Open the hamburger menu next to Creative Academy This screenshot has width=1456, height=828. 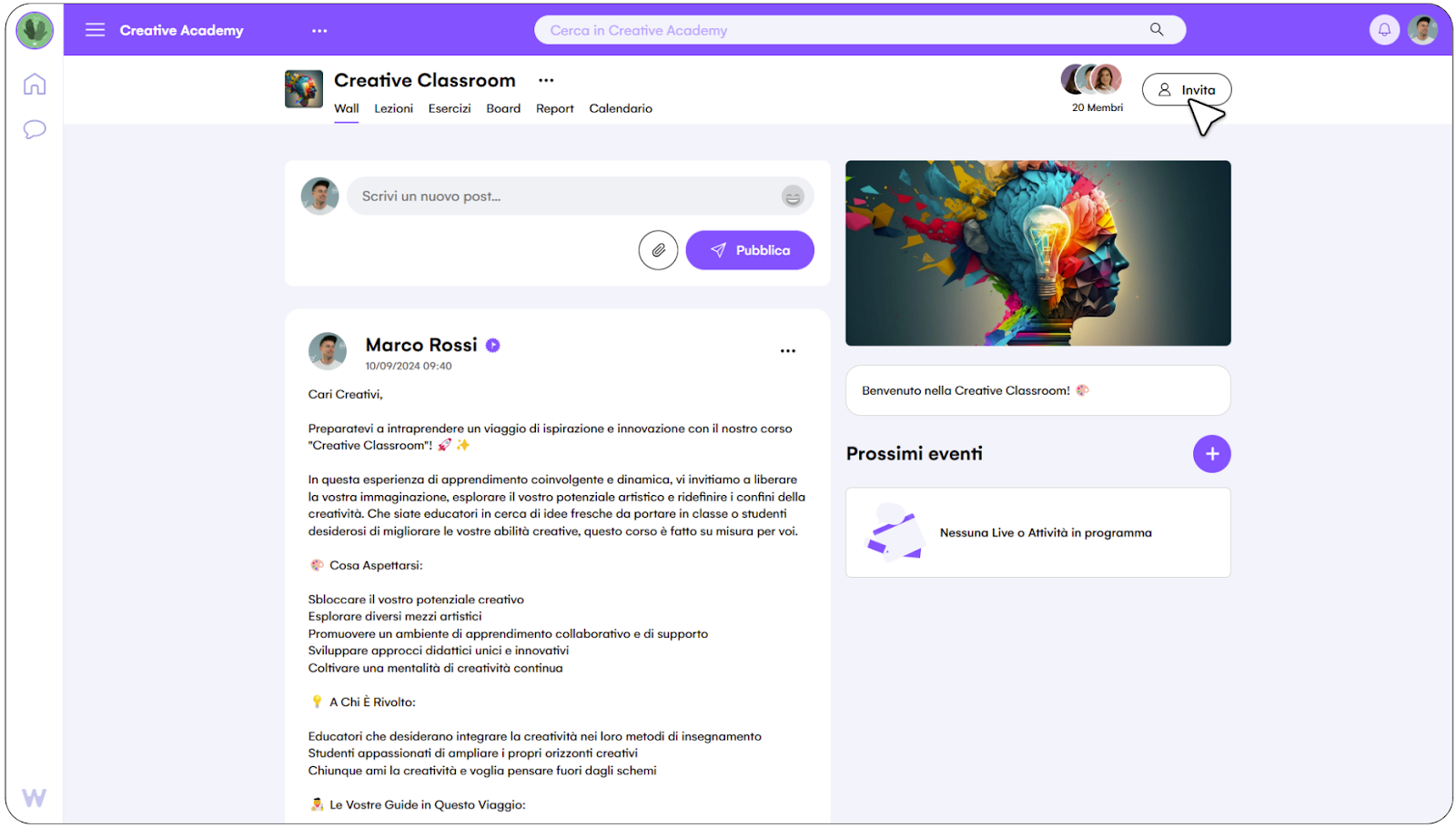95,30
